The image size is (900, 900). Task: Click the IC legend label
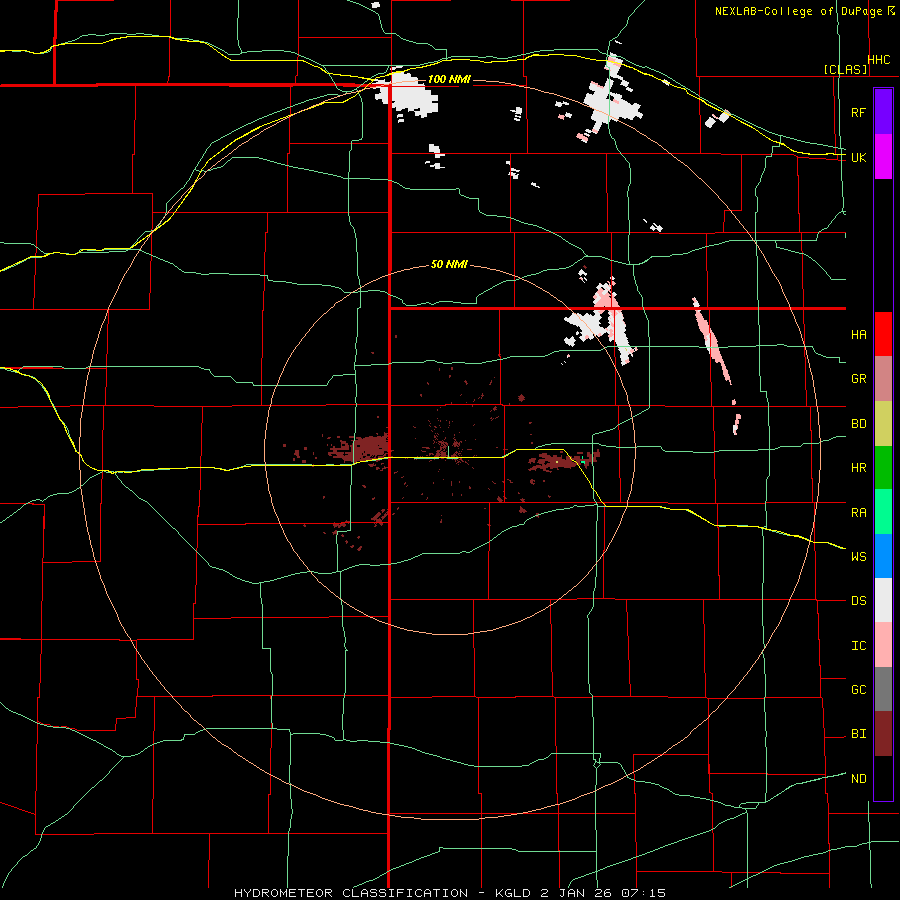[858, 646]
